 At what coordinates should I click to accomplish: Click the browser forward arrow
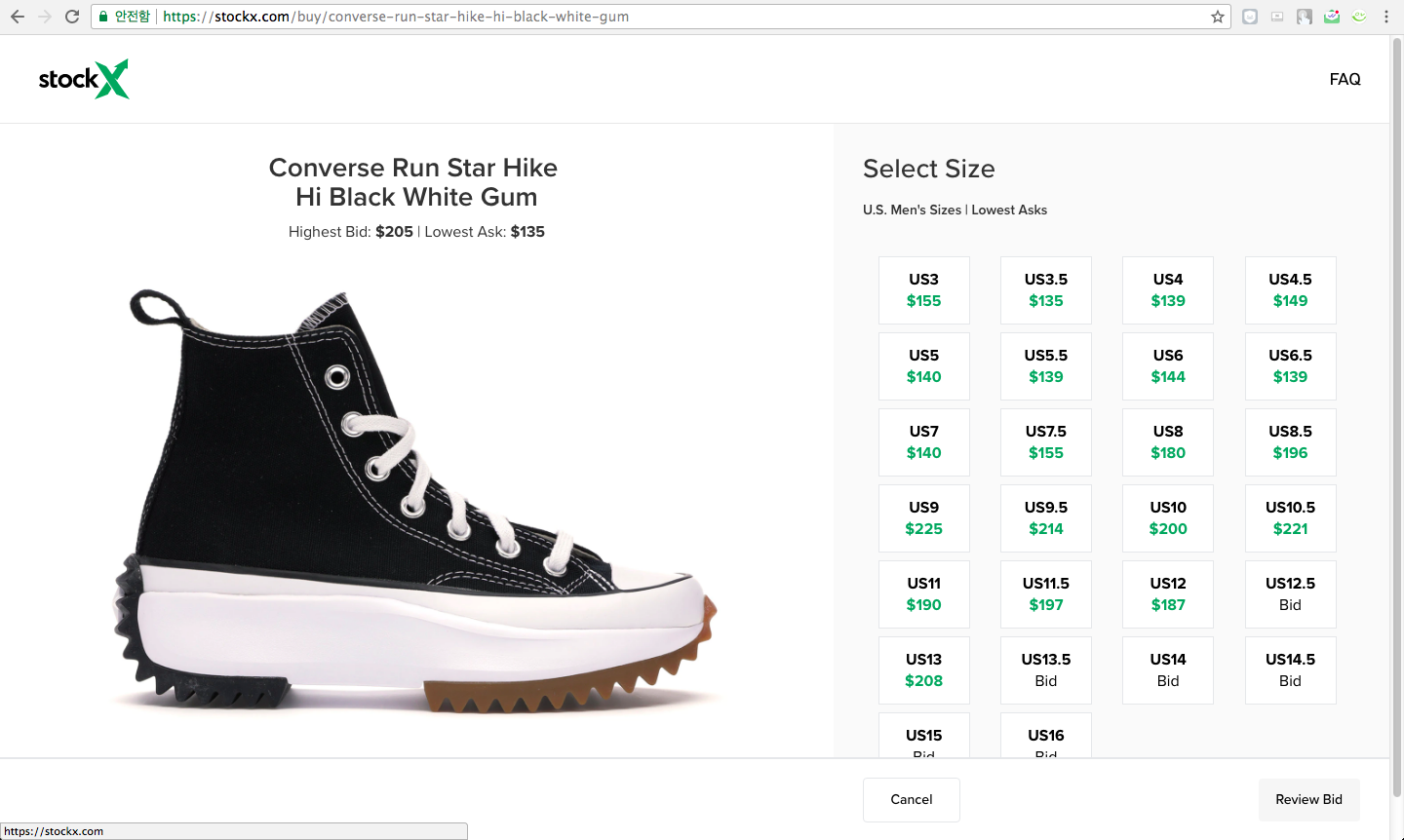point(45,17)
